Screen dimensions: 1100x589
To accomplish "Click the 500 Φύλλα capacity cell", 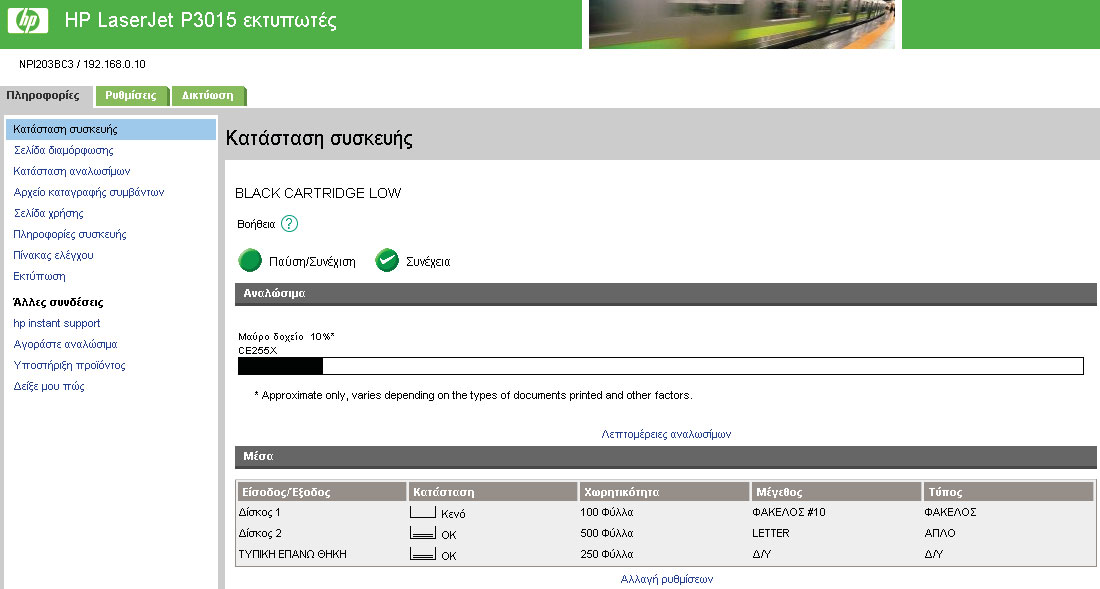I will pos(607,533).
